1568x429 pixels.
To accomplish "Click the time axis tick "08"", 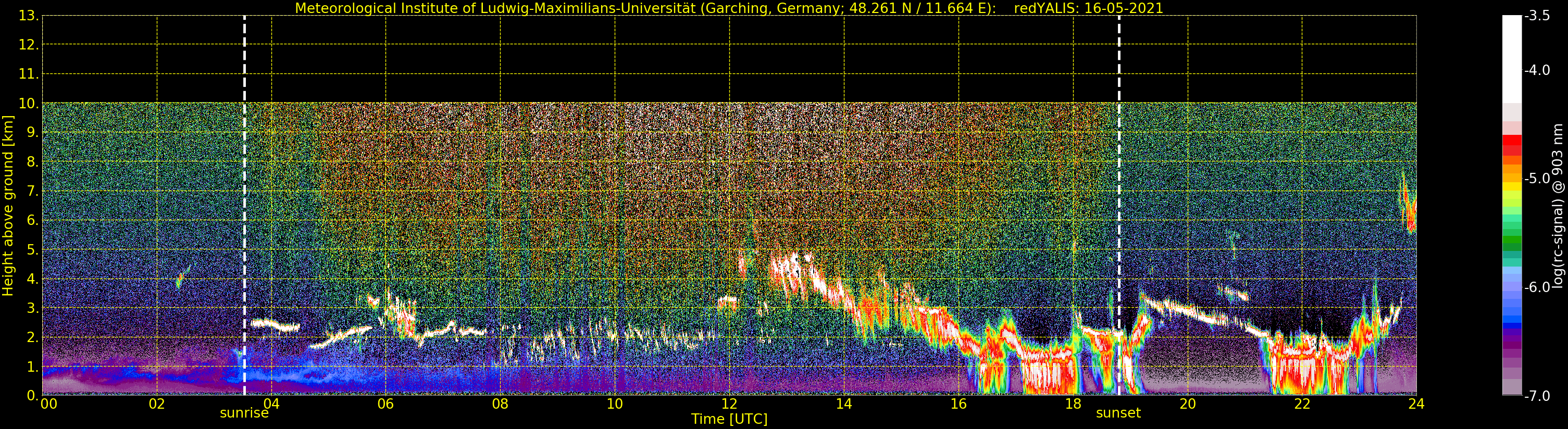I will pos(500,404).
